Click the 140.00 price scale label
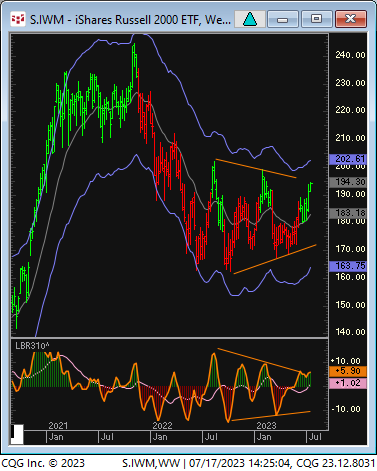The image size is (377, 471). pyautogui.click(x=350, y=332)
